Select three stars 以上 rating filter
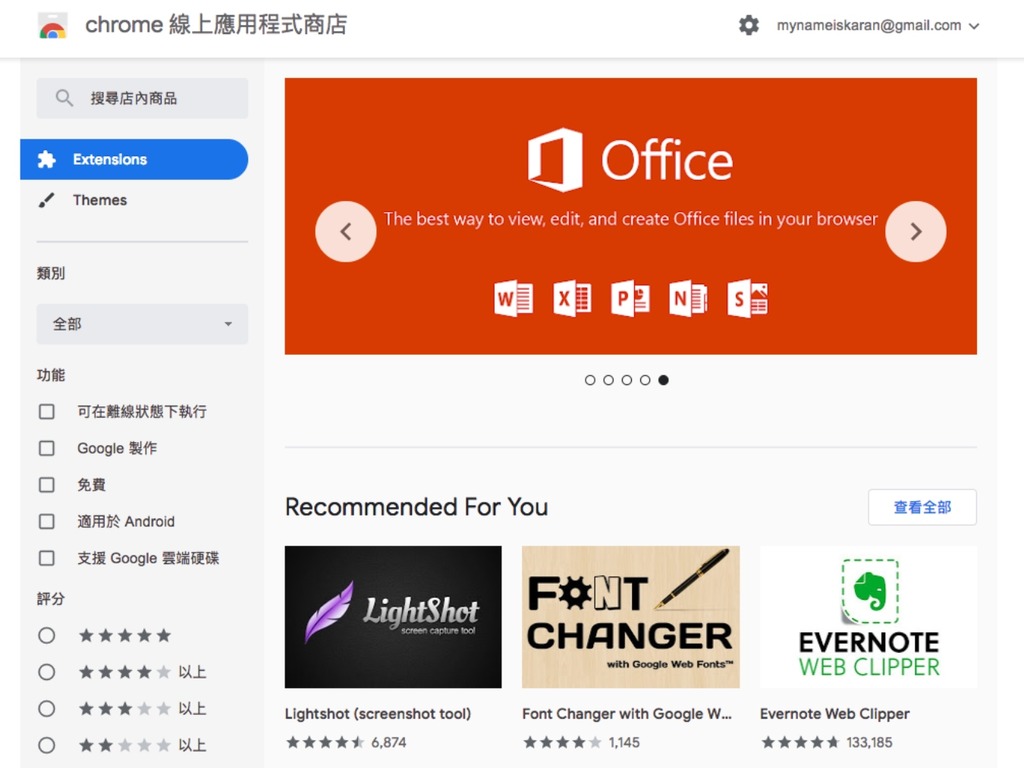1024x768 pixels. pyautogui.click(x=46, y=709)
